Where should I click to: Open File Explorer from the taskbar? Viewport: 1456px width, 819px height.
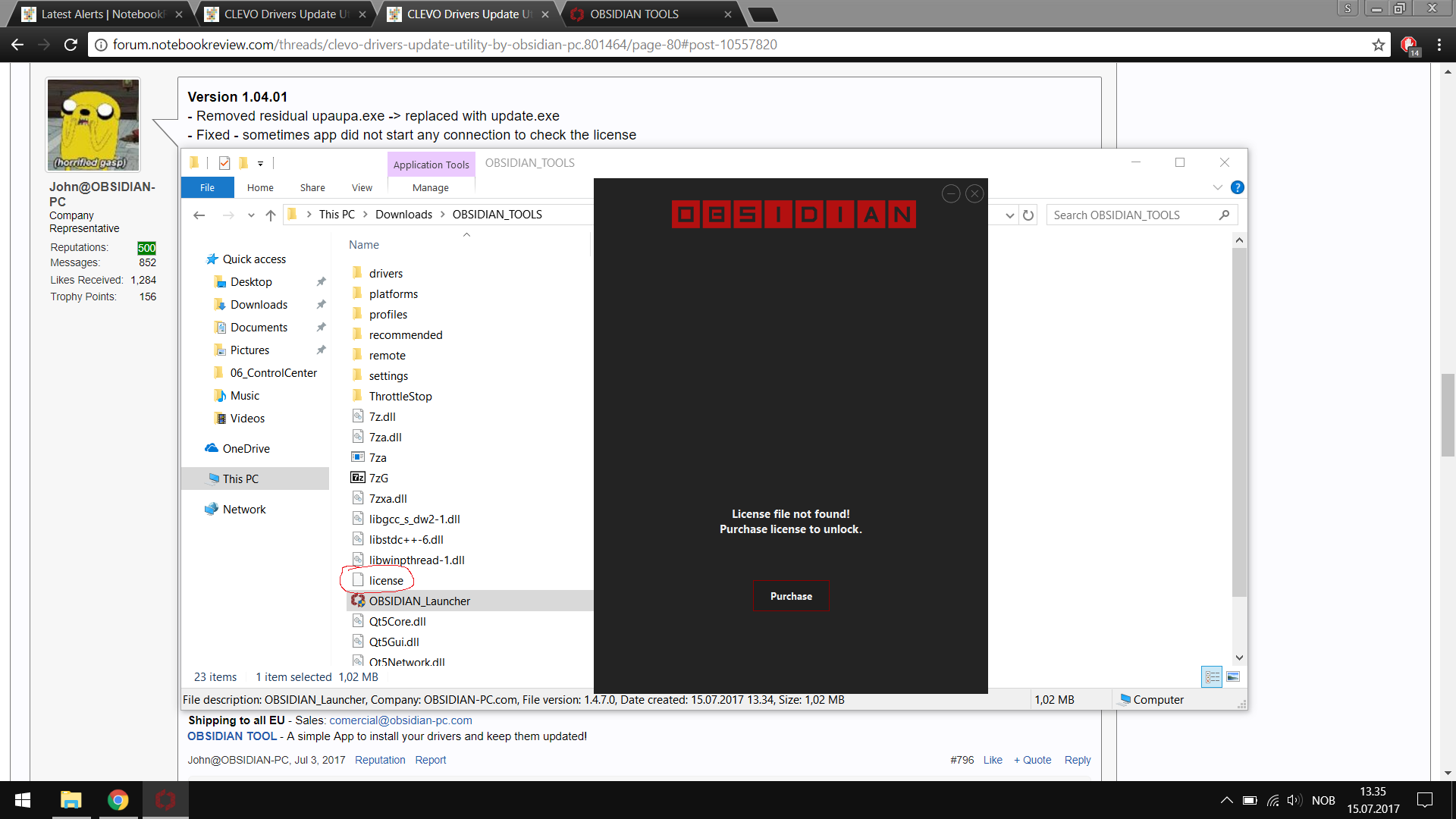71,800
